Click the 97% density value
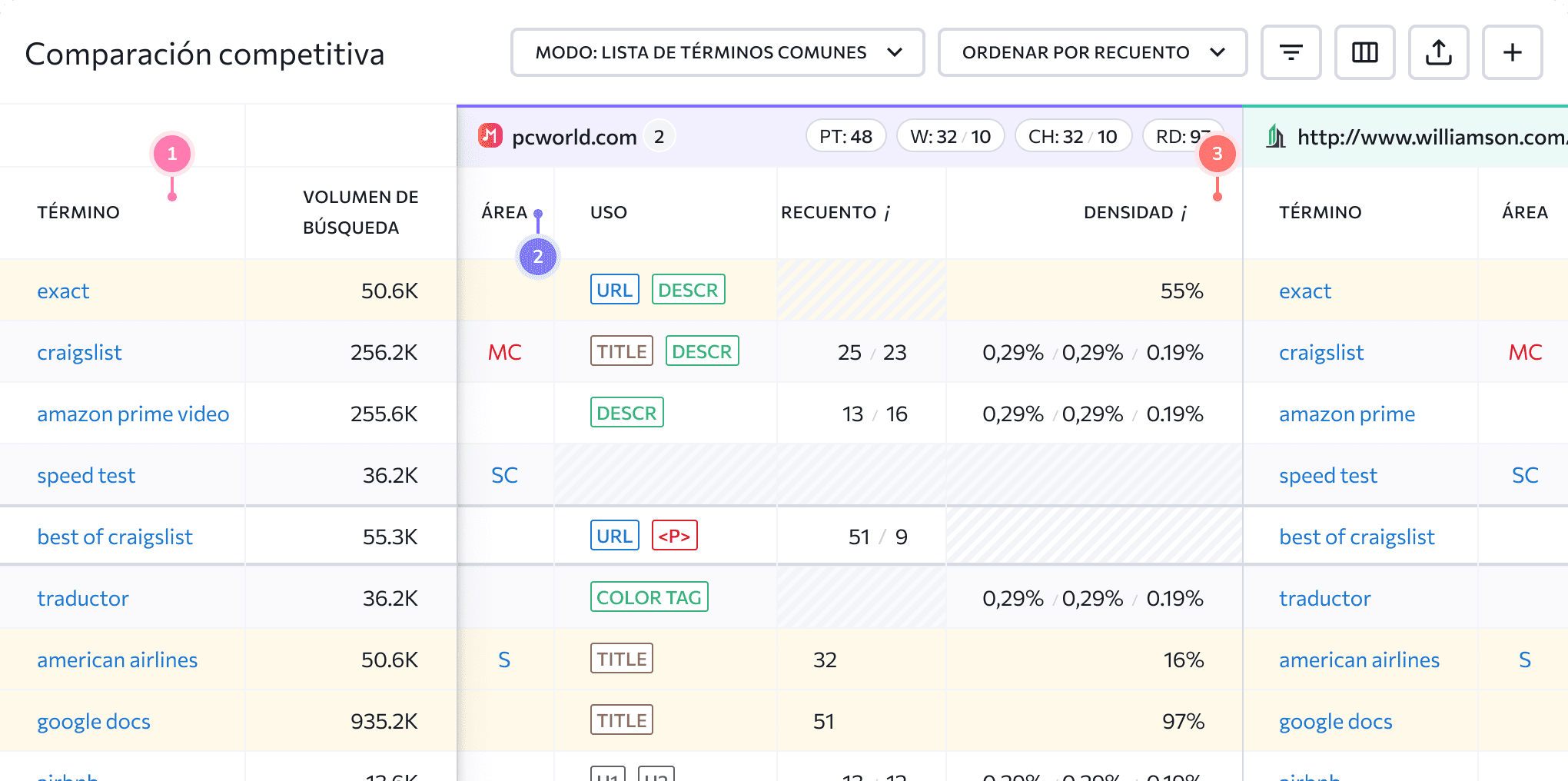Screen dimensions: 1568x781 1183,721
